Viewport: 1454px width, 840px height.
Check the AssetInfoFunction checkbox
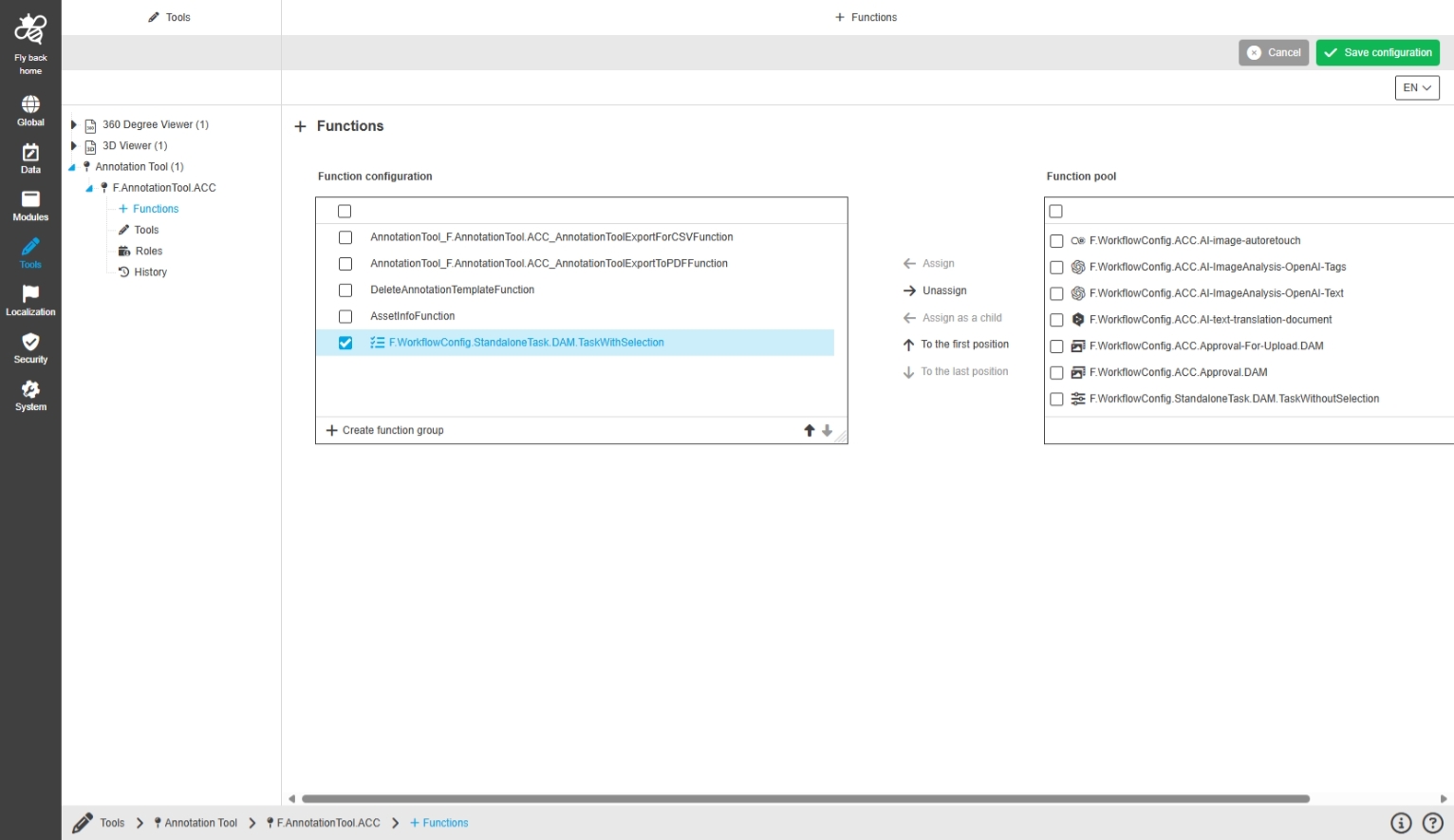[x=345, y=317]
